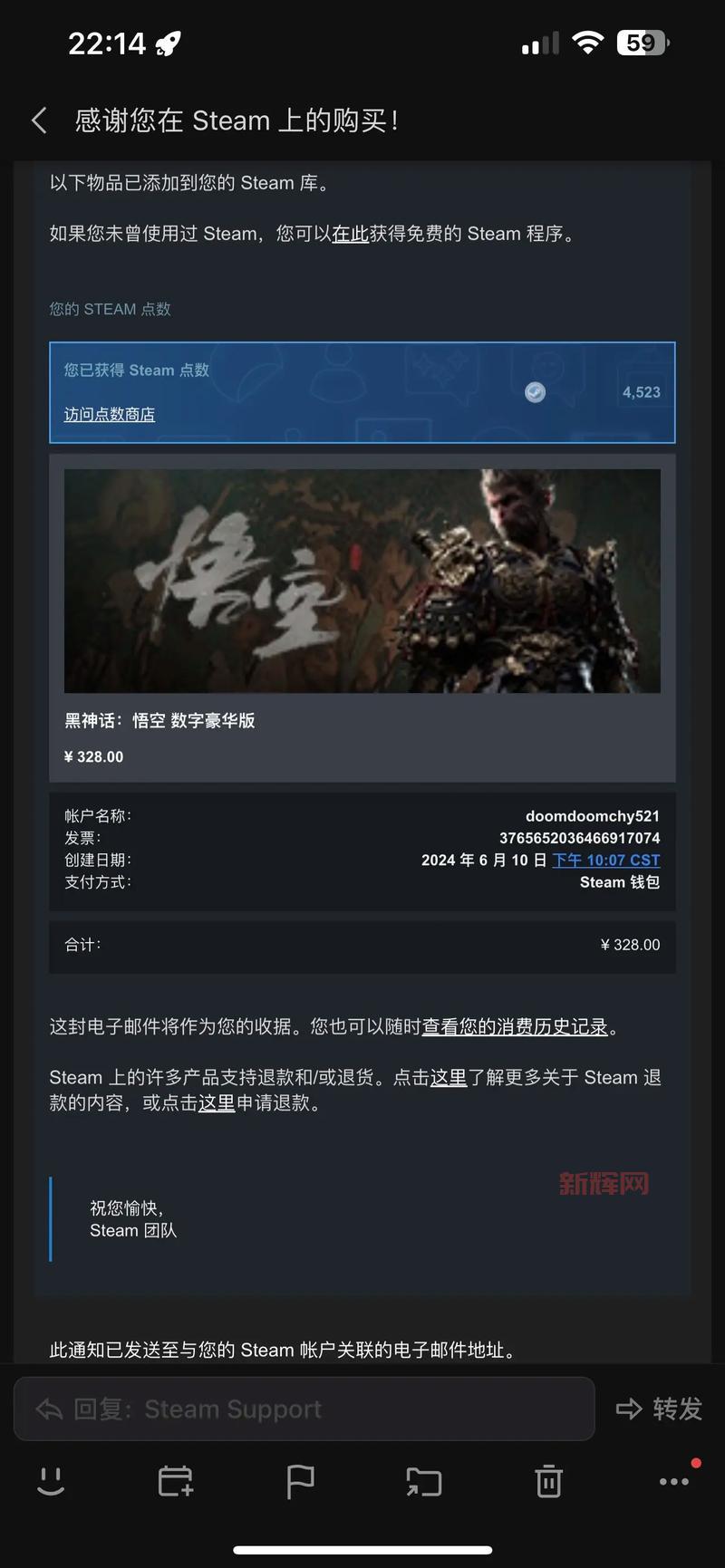This screenshot has width=725, height=1568.
Task: Tap the first 这里 link about Steam refunds
Action: (449, 1077)
